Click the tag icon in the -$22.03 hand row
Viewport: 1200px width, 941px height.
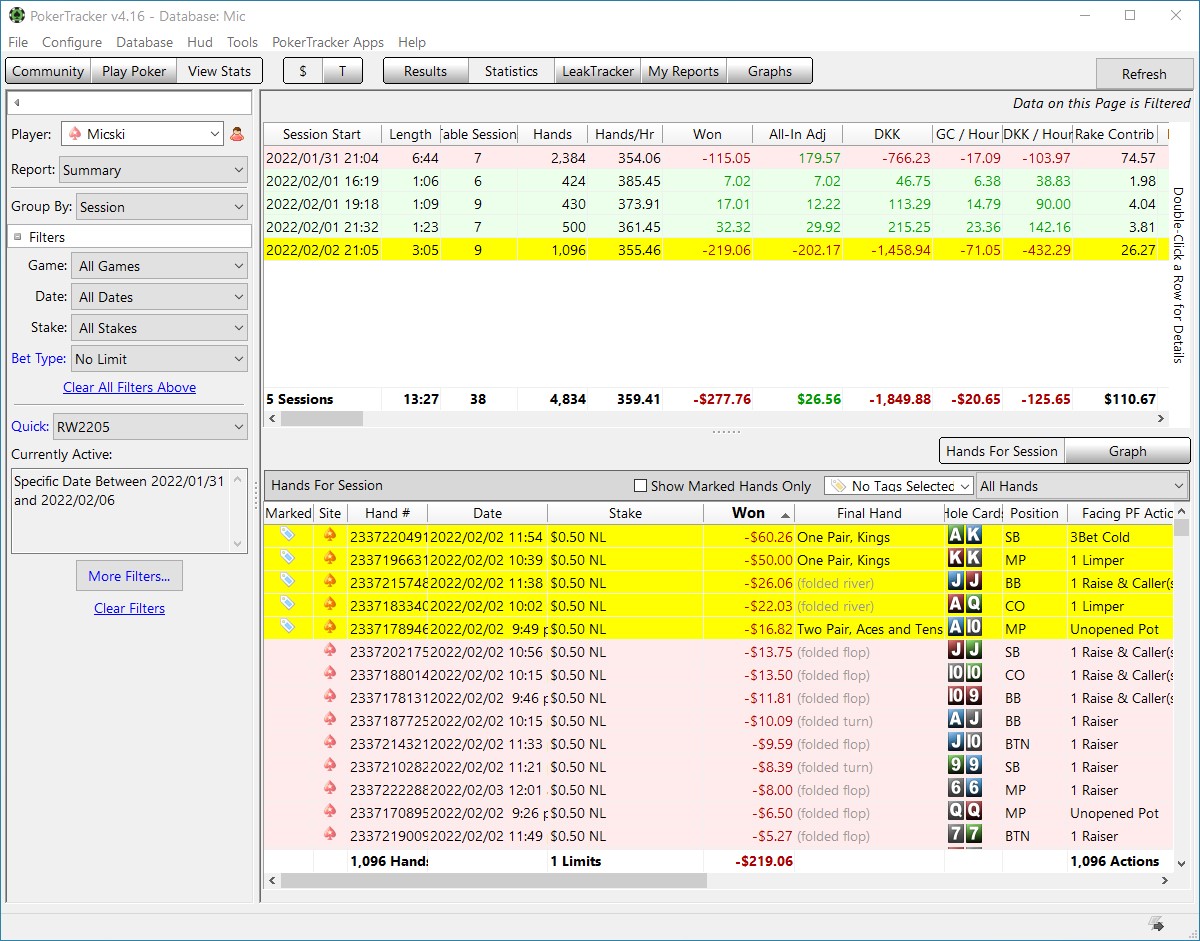[x=288, y=604]
